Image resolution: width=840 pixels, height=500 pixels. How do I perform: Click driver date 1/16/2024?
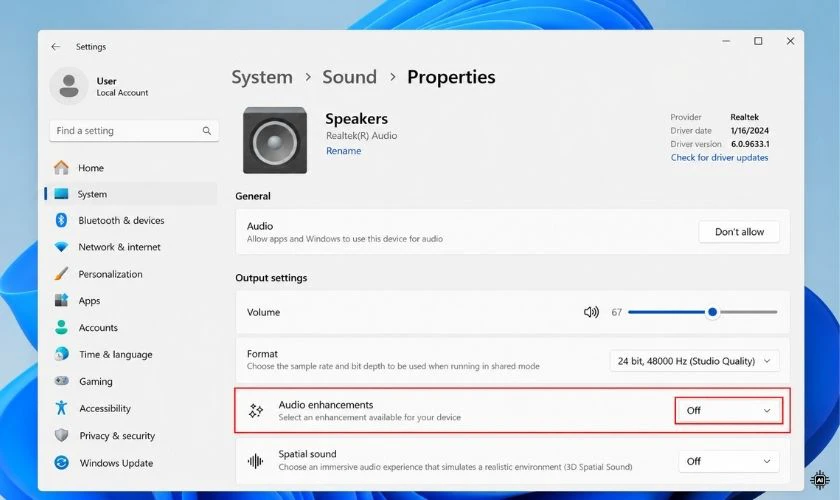point(749,130)
